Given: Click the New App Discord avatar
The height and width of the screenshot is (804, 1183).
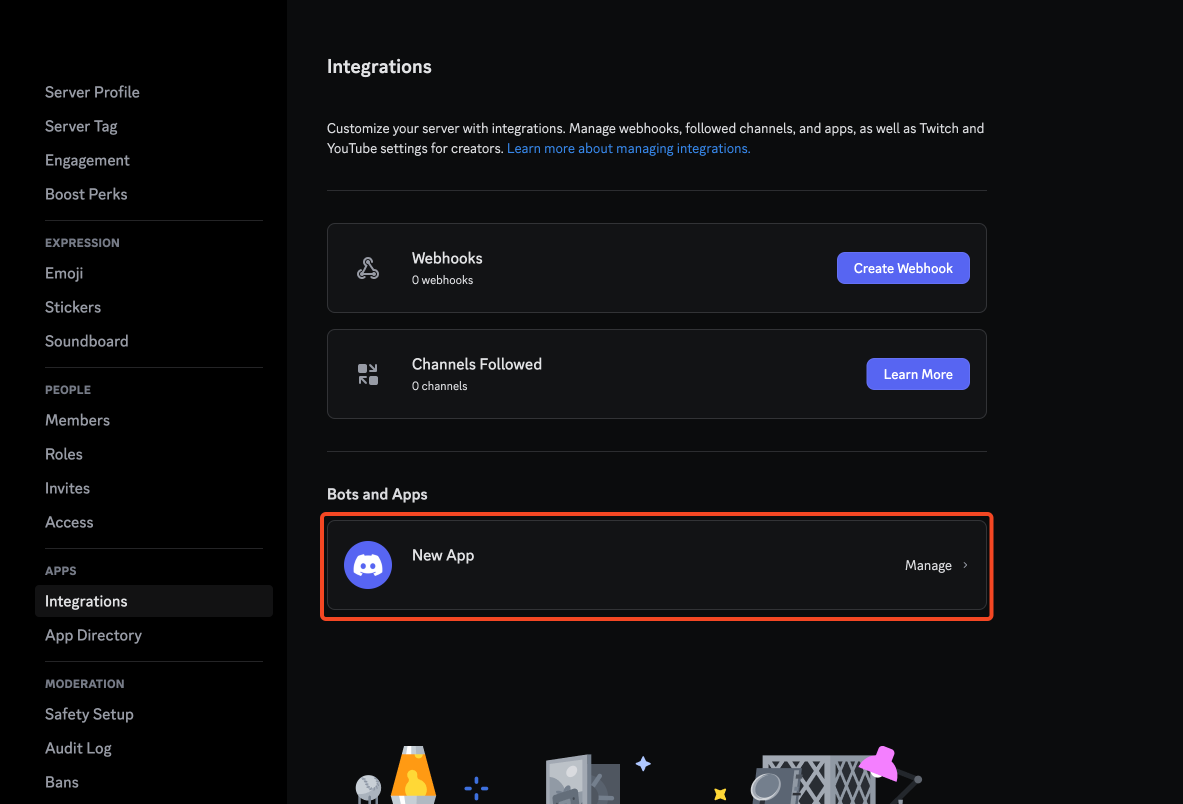Looking at the screenshot, I should tap(368, 565).
